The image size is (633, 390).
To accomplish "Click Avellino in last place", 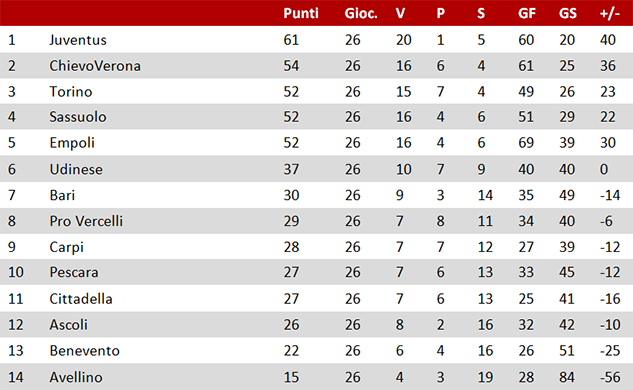I will point(76,377).
